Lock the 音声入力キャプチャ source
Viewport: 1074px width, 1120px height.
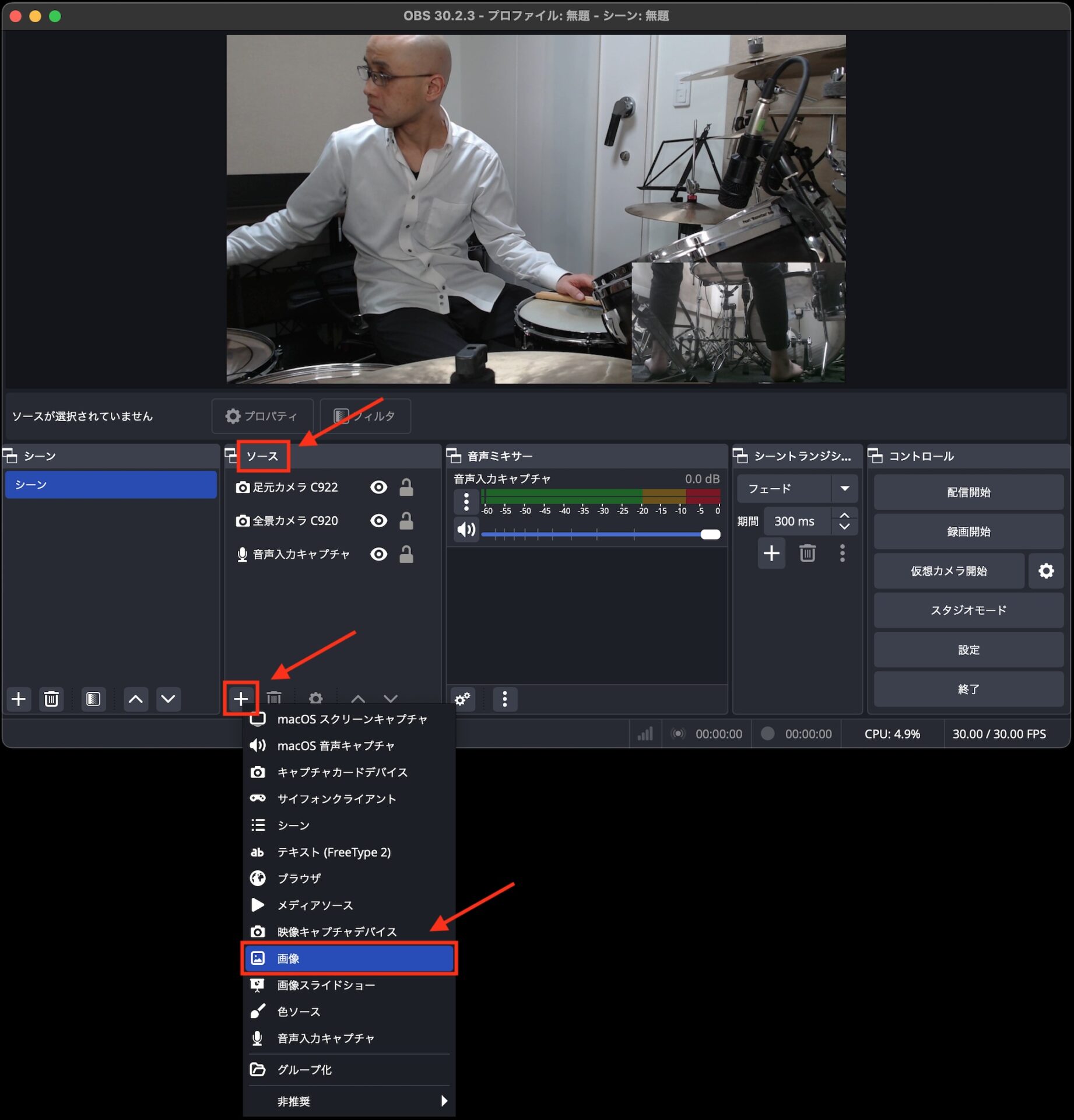[x=406, y=554]
